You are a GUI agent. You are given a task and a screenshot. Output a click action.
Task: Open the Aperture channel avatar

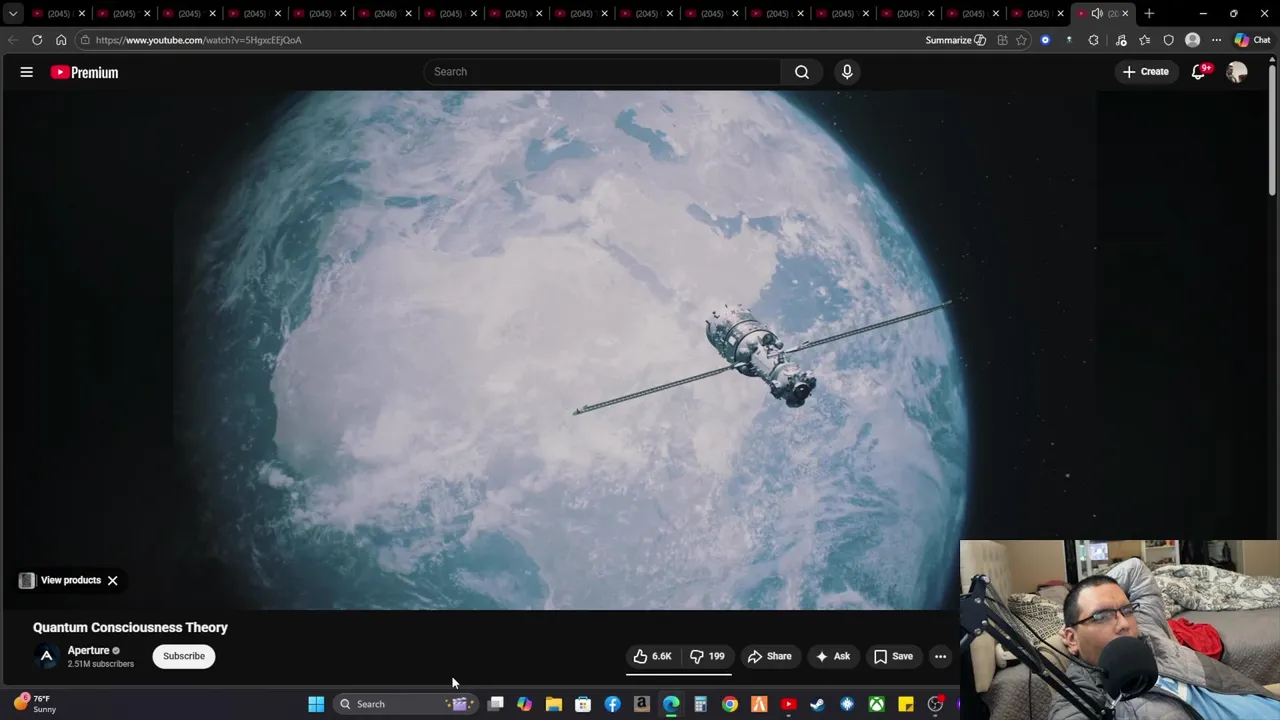pos(46,656)
